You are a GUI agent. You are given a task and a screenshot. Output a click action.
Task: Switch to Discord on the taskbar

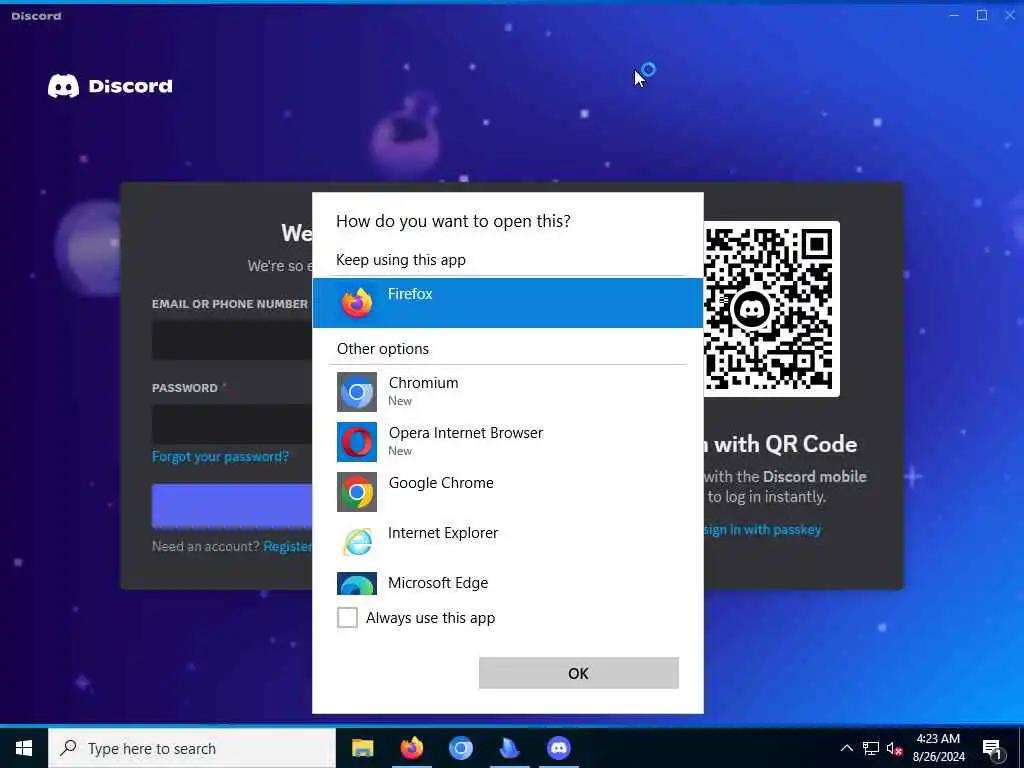tap(558, 748)
